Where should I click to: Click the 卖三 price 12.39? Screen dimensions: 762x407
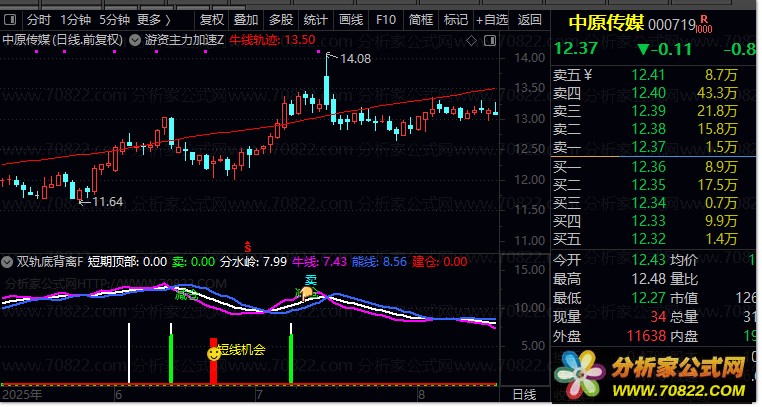tap(648, 111)
